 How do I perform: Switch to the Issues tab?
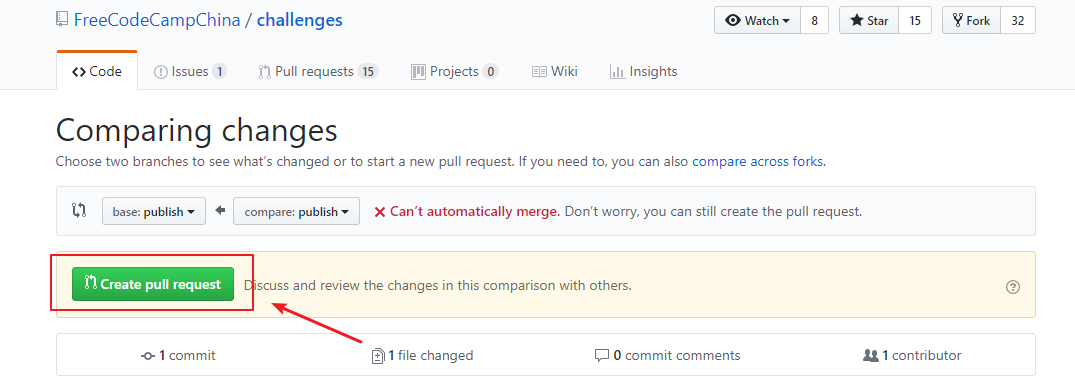pyautogui.click(x=190, y=71)
